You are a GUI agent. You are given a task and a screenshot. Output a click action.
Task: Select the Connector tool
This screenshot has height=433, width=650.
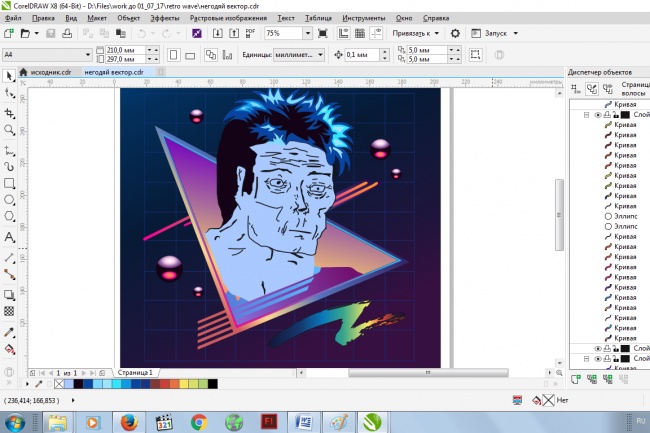point(9,274)
